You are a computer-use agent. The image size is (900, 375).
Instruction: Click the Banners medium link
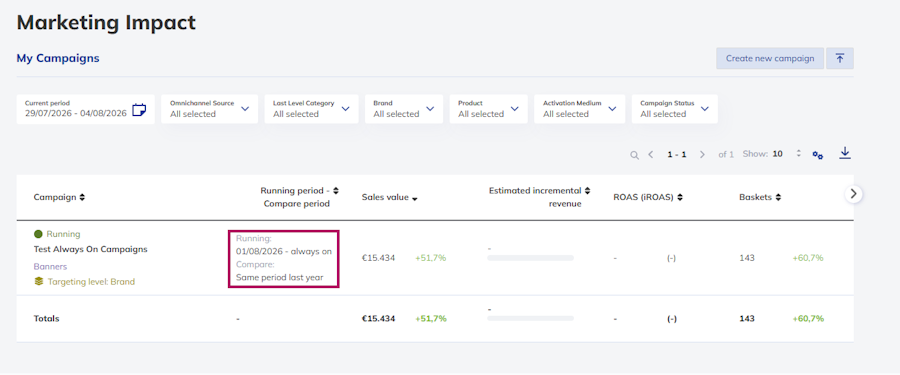pyautogui.click(x=51, y=266)
